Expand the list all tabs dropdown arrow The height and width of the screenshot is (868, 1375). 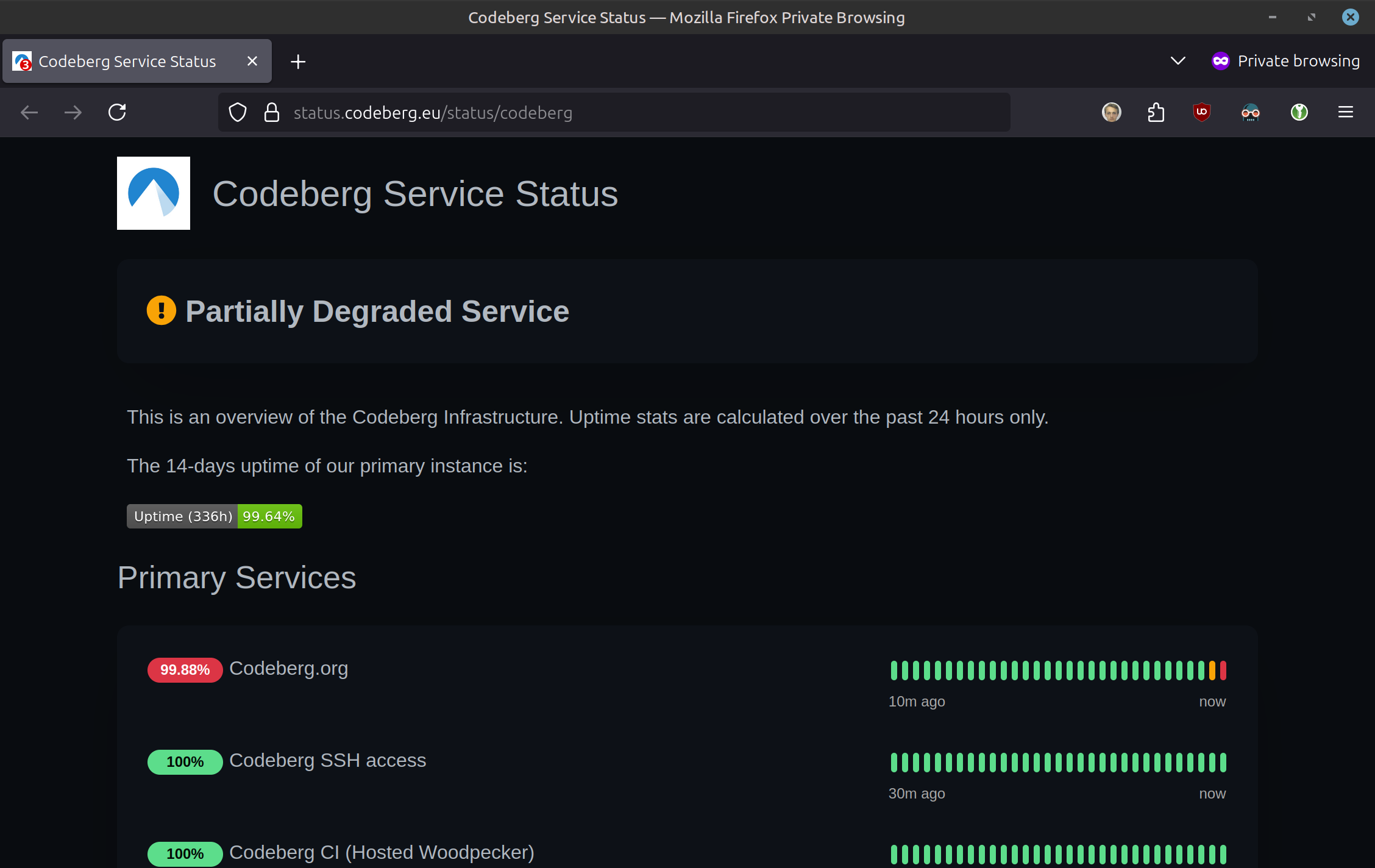(x=1178, y=61)
